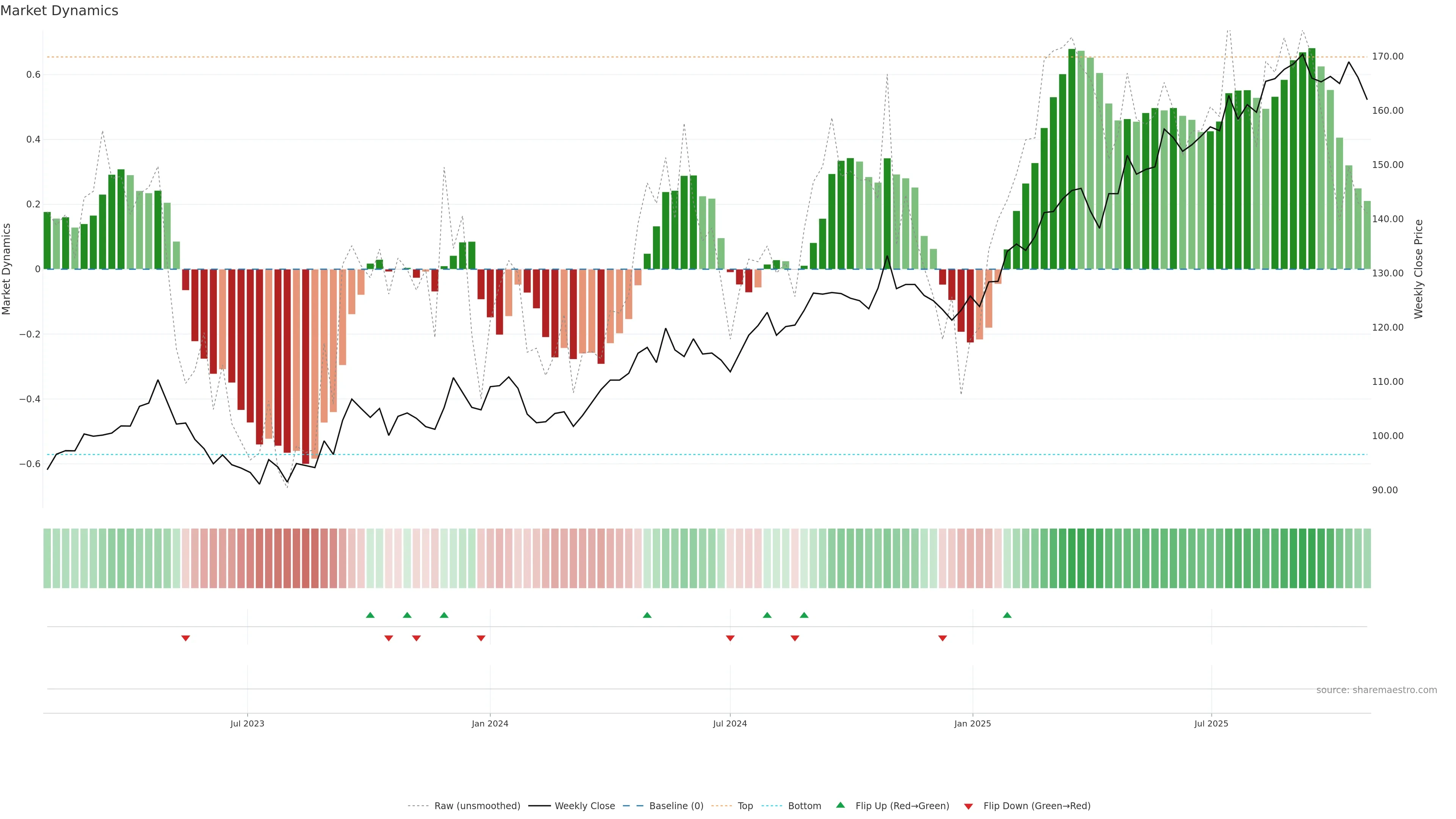The image size is (1456, 819).
Task: Click the green flip-up marker between Jan and Jul 2024
Action: point(647,615)
